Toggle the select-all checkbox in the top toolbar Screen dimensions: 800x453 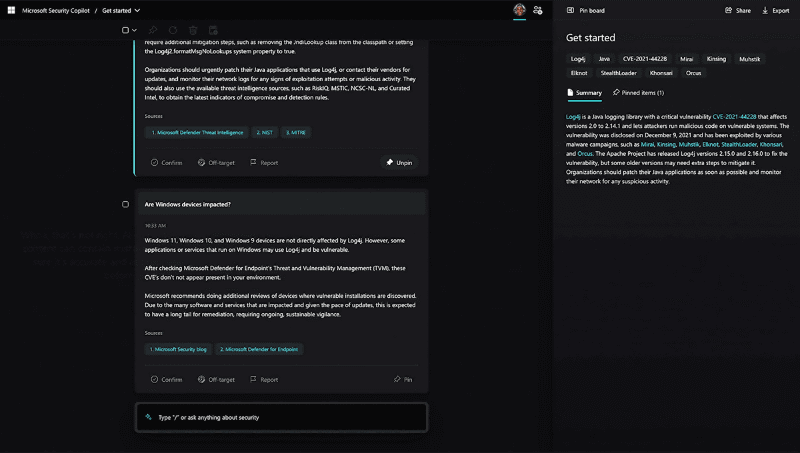(x=125, y=30)
